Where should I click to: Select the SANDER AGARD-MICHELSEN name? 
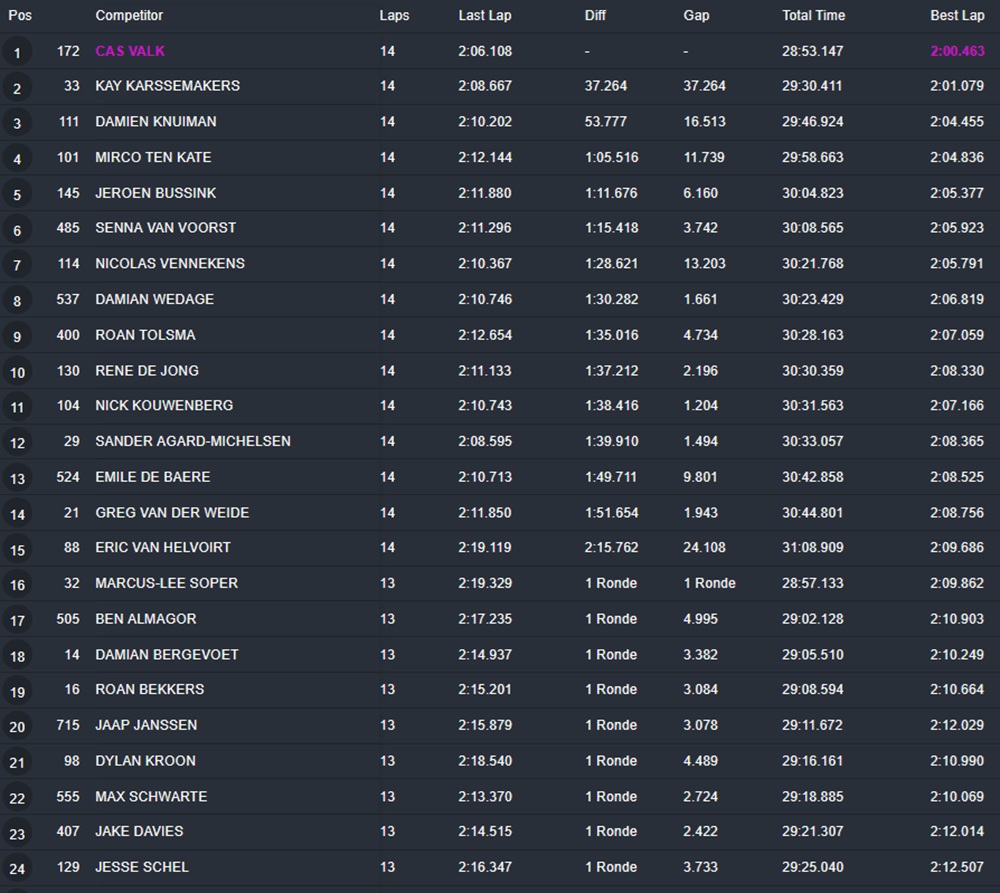tap(193, 441)
